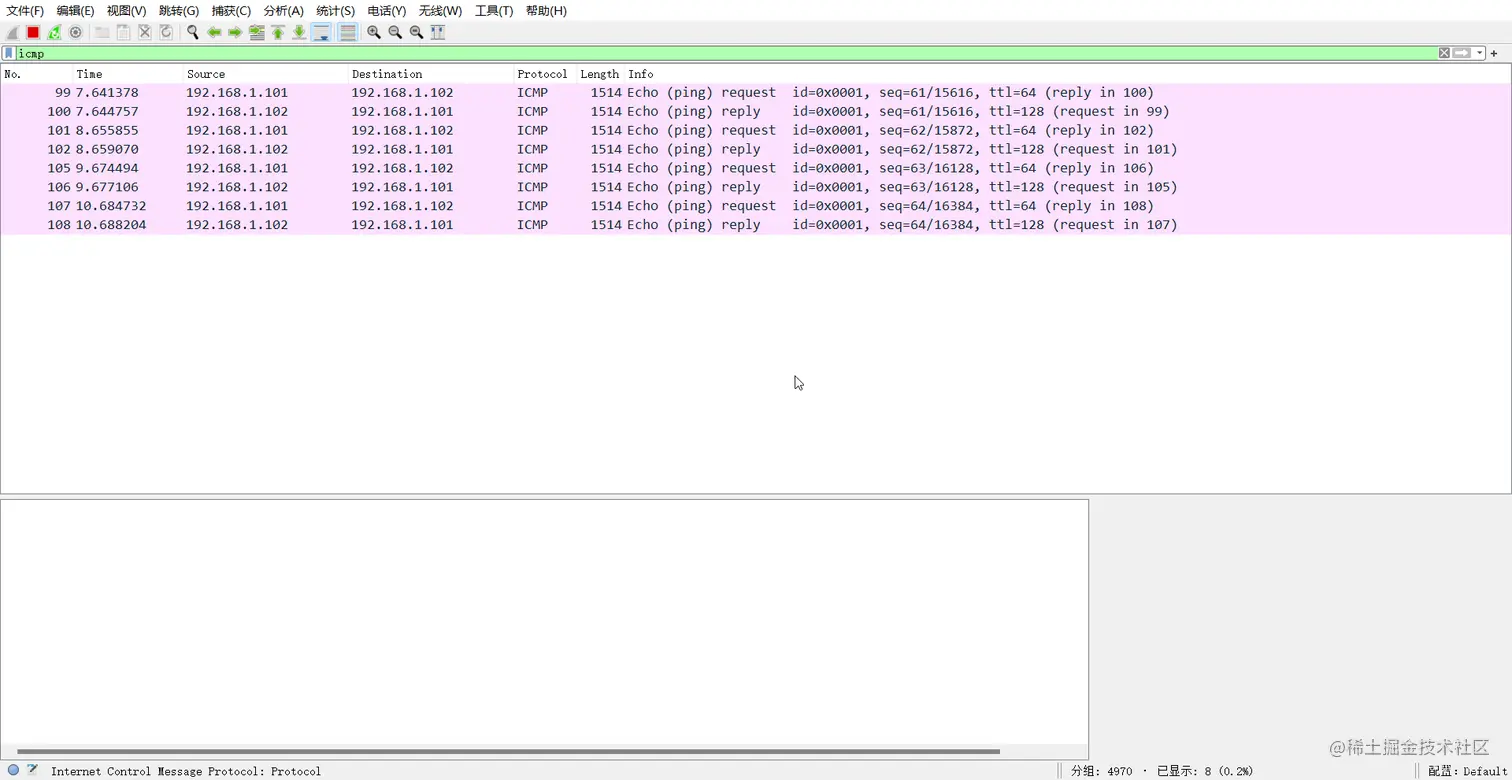Open display filter bookmarks
Screen dimensions: 1512x780
click(x=9, y=53)
